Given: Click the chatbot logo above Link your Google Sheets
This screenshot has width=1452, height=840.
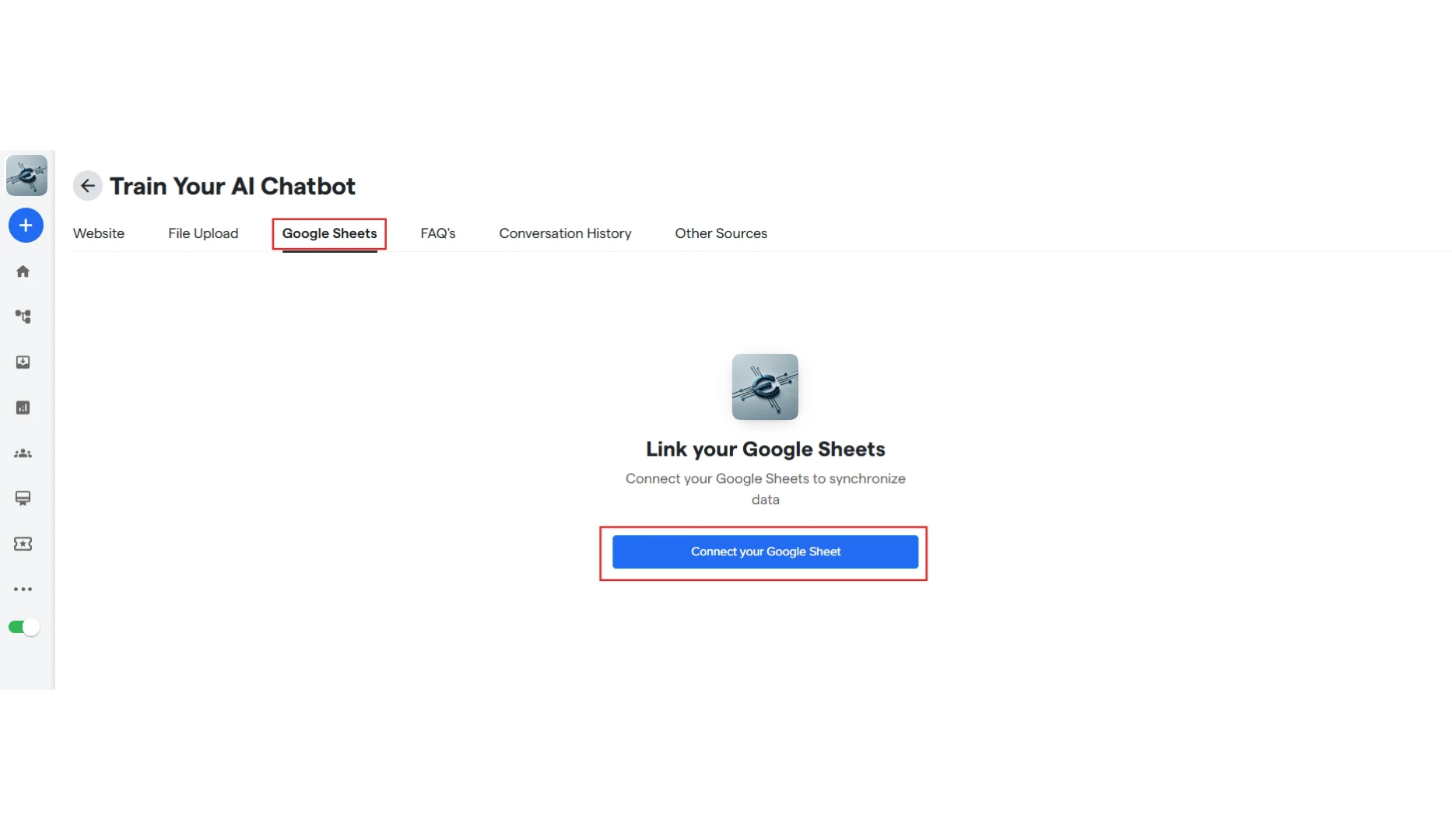Looking at the screenshot, I should point(765,387).
